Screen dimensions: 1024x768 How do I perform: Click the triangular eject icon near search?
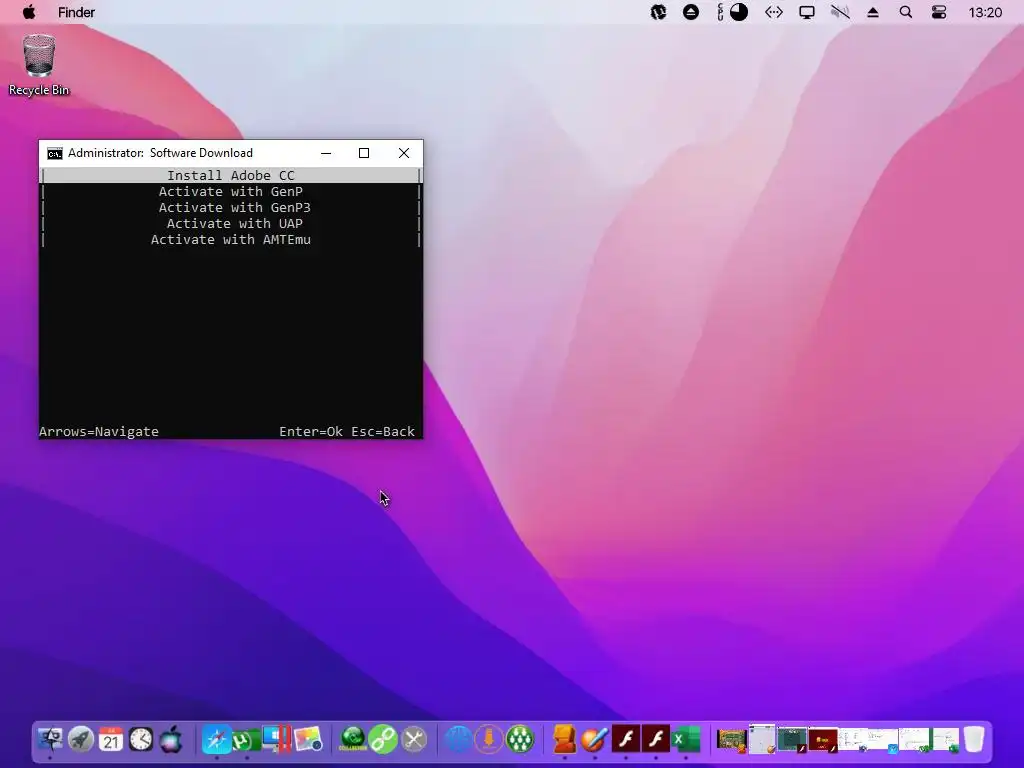click(x=872, y=12)
